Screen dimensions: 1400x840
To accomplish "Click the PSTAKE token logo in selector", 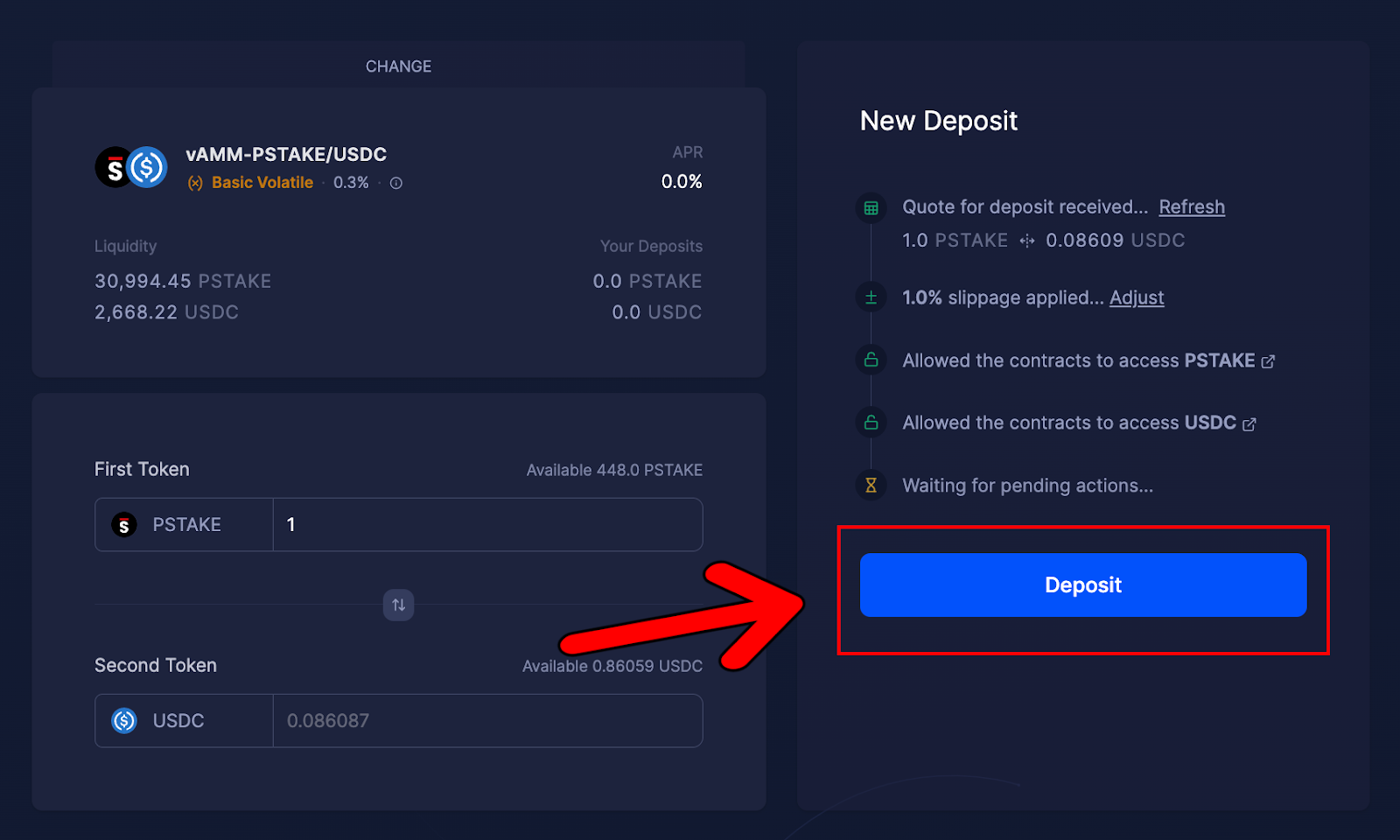I will [124, 525].
